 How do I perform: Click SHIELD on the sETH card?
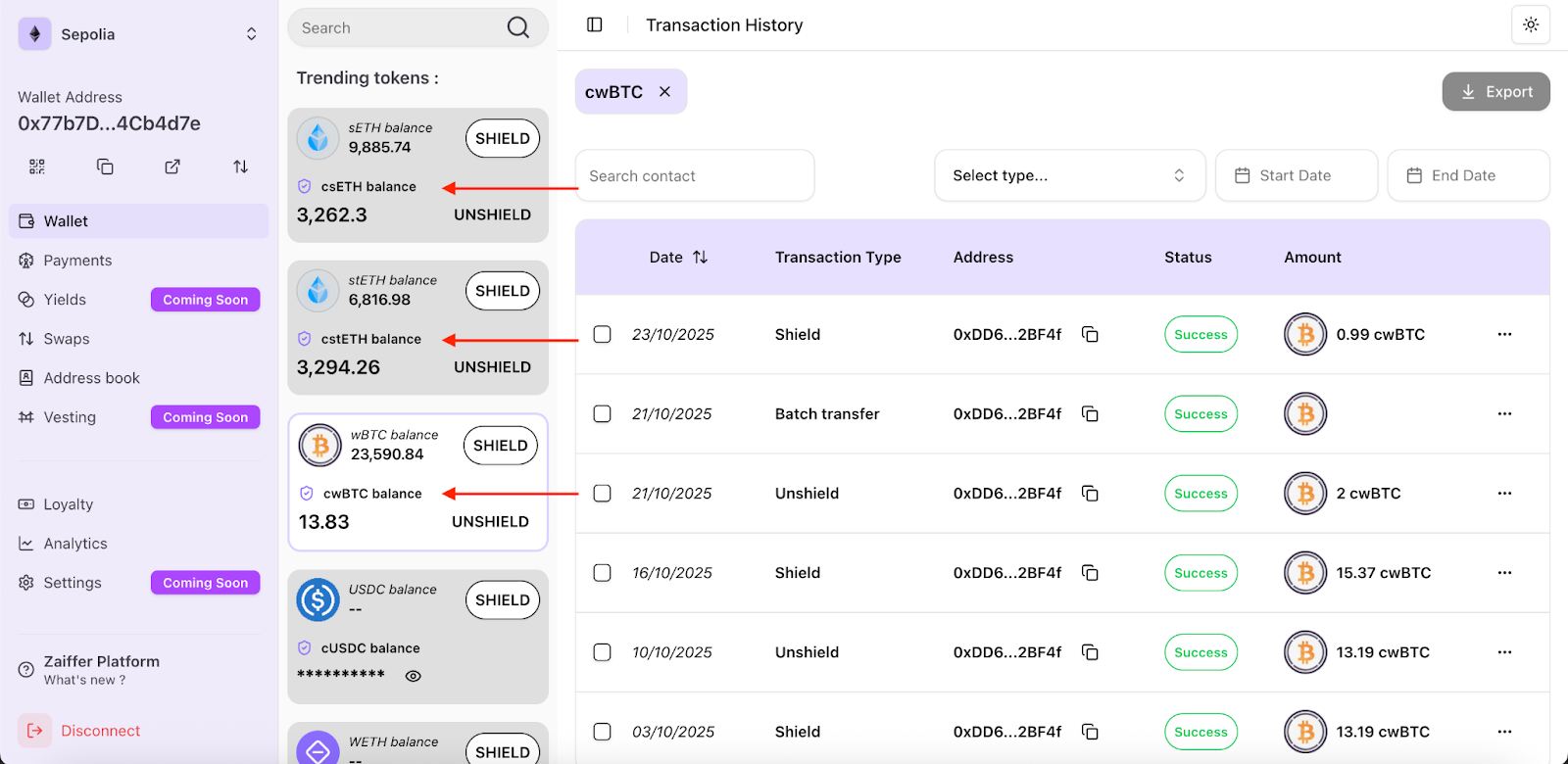pos(502,138)
